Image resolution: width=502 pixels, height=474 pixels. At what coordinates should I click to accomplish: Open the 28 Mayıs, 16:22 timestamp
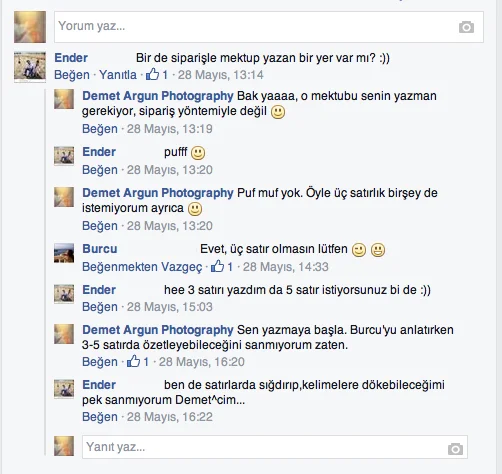point(170,417)
